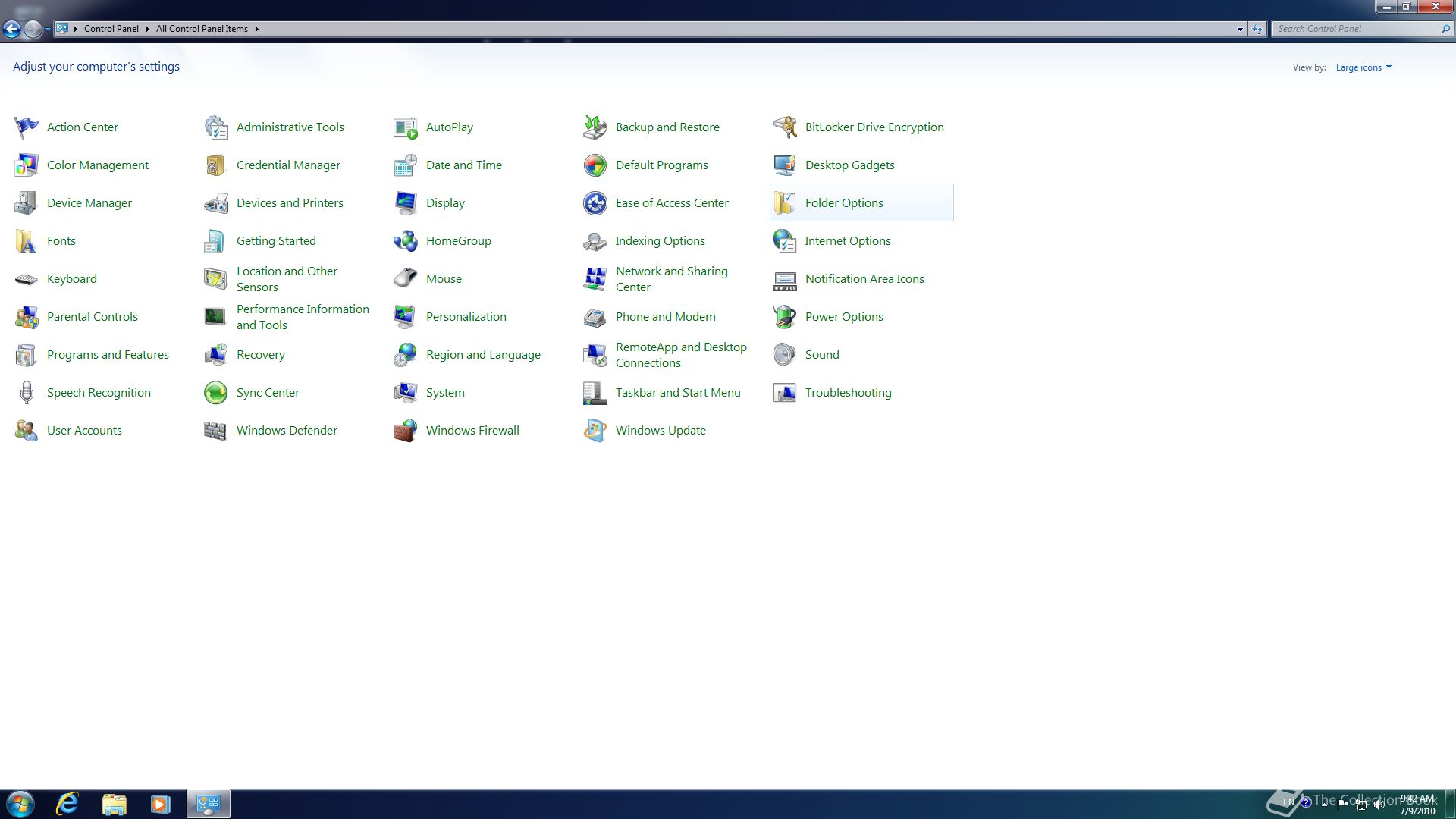The width and height of the screenshot is (1456, 819).
Task: Click the Sync Center green icon
Action: [215, 393]
